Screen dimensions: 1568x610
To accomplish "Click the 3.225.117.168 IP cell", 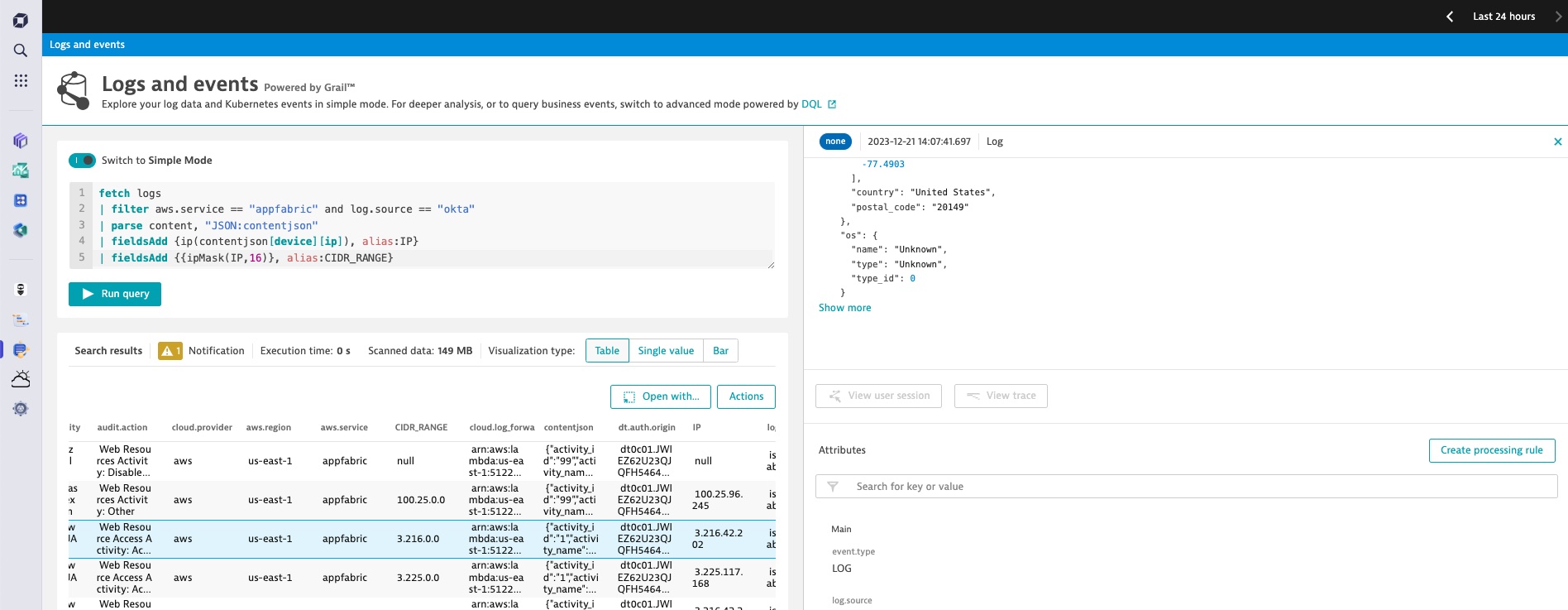I will 718,578.
